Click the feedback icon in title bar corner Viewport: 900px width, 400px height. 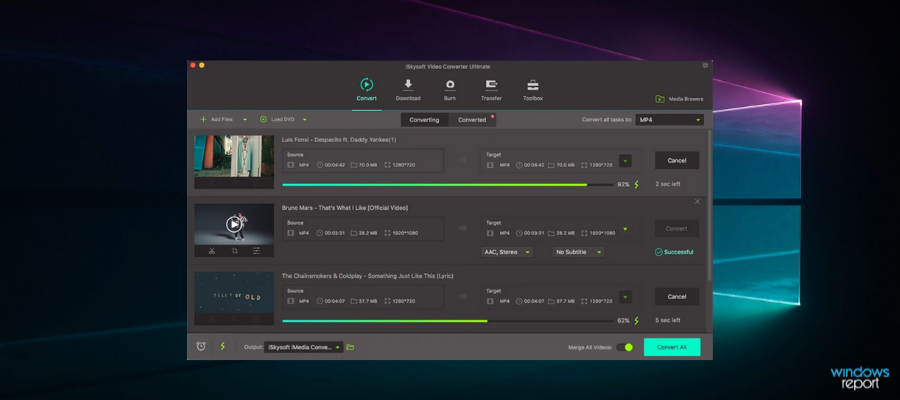coord(705,66)
